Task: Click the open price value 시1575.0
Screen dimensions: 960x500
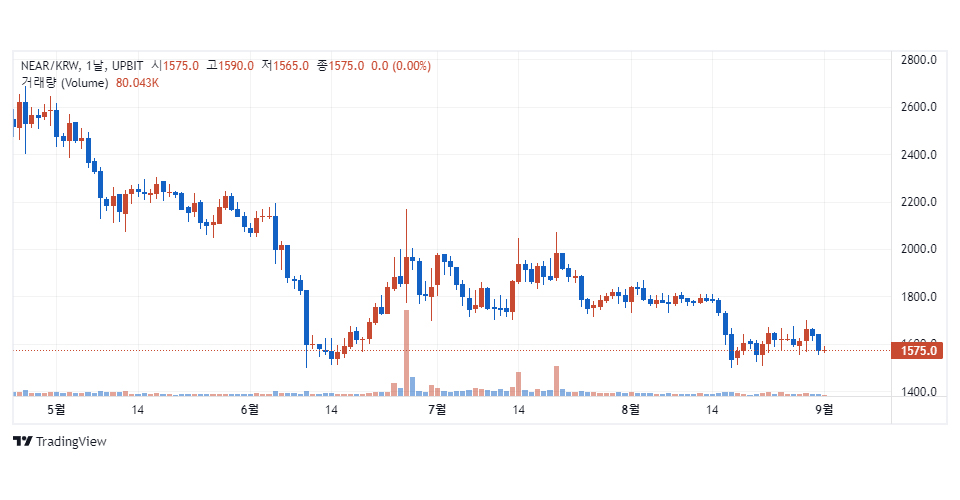Action: point(175,66)
